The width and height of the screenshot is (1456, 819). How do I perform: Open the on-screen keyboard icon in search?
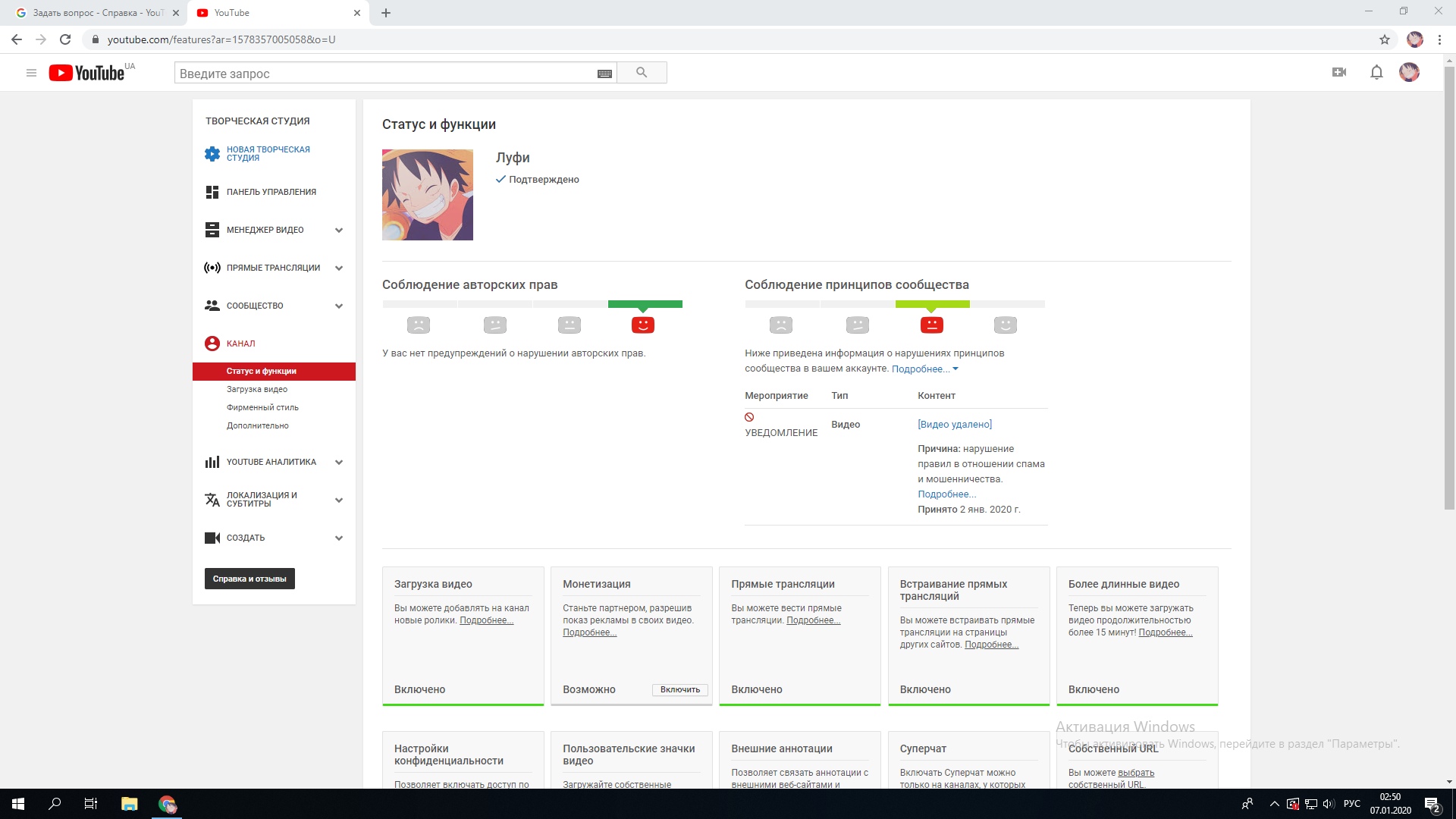pos(604,74)
